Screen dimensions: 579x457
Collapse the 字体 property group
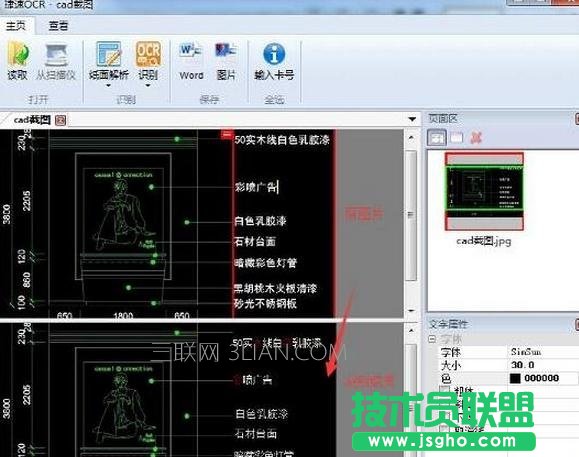coord(432,339)
